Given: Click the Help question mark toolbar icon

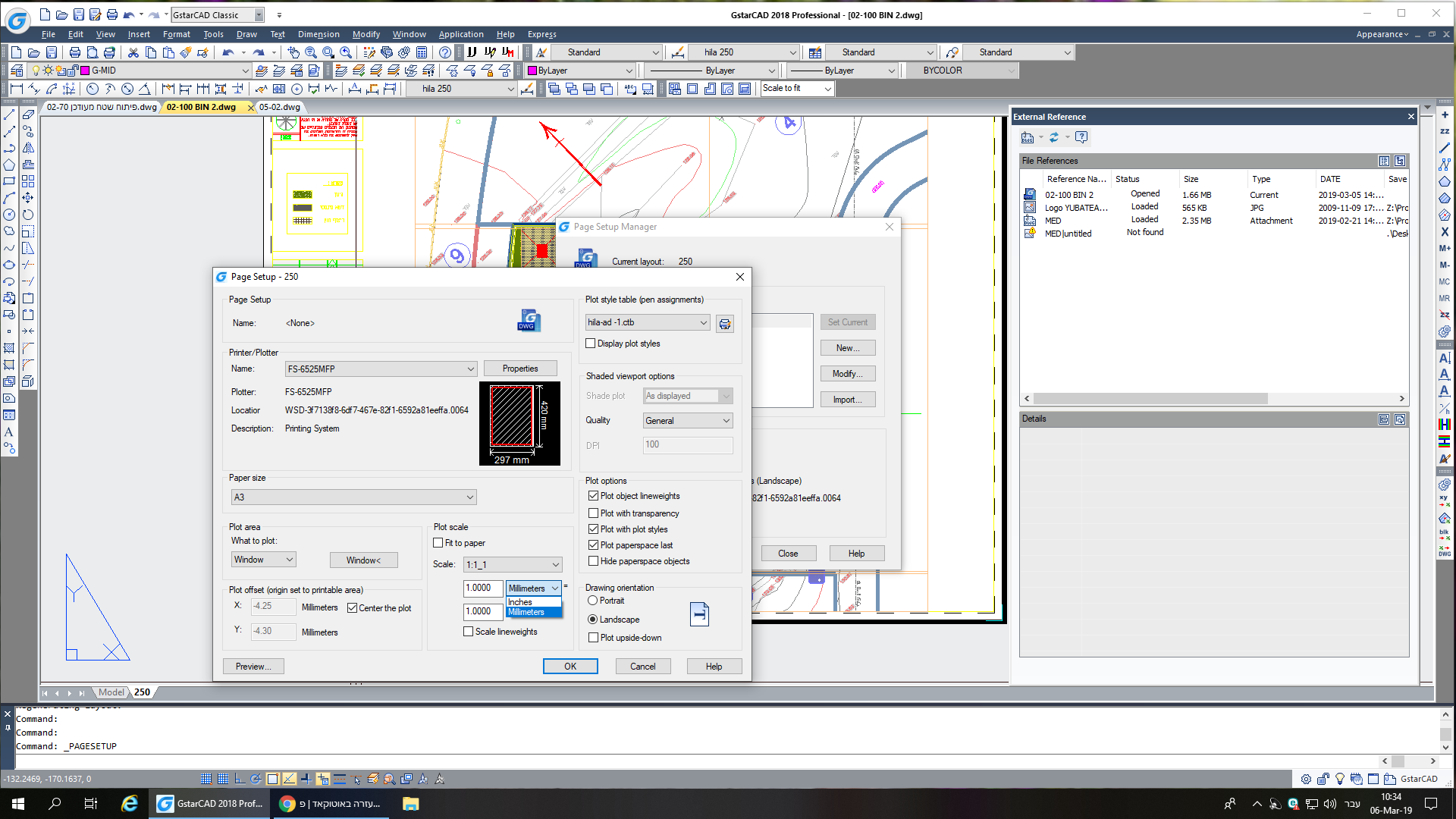Looking at the screenshot, I should click(x=445, y=52).
